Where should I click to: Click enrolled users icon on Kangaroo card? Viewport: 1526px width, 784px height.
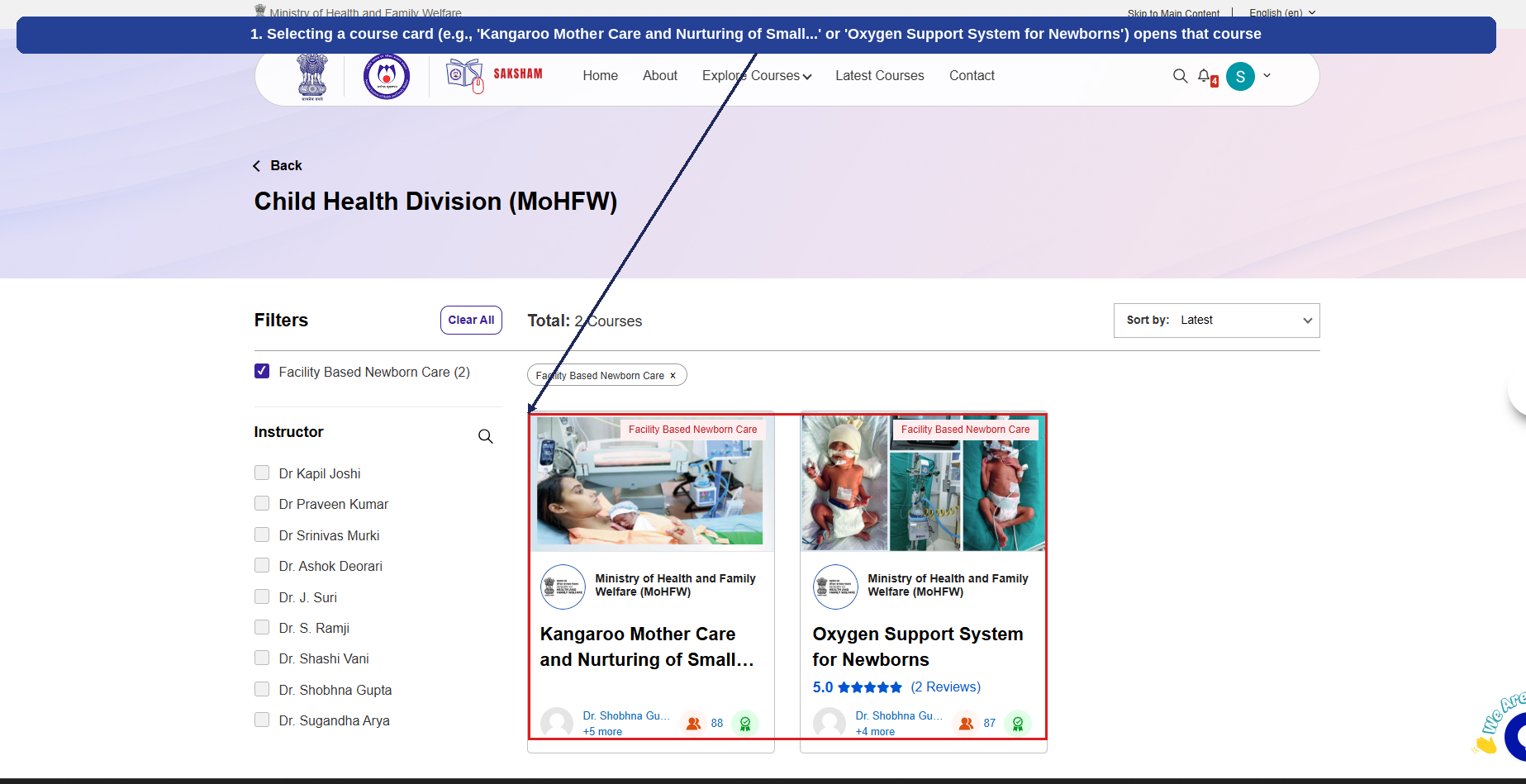(694, 723)
